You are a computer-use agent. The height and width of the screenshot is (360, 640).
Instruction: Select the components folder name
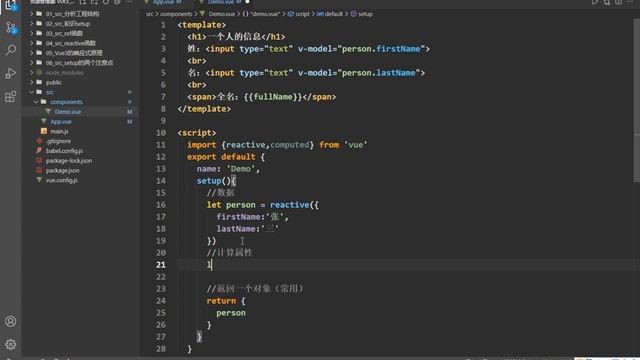tap(67, 102)
